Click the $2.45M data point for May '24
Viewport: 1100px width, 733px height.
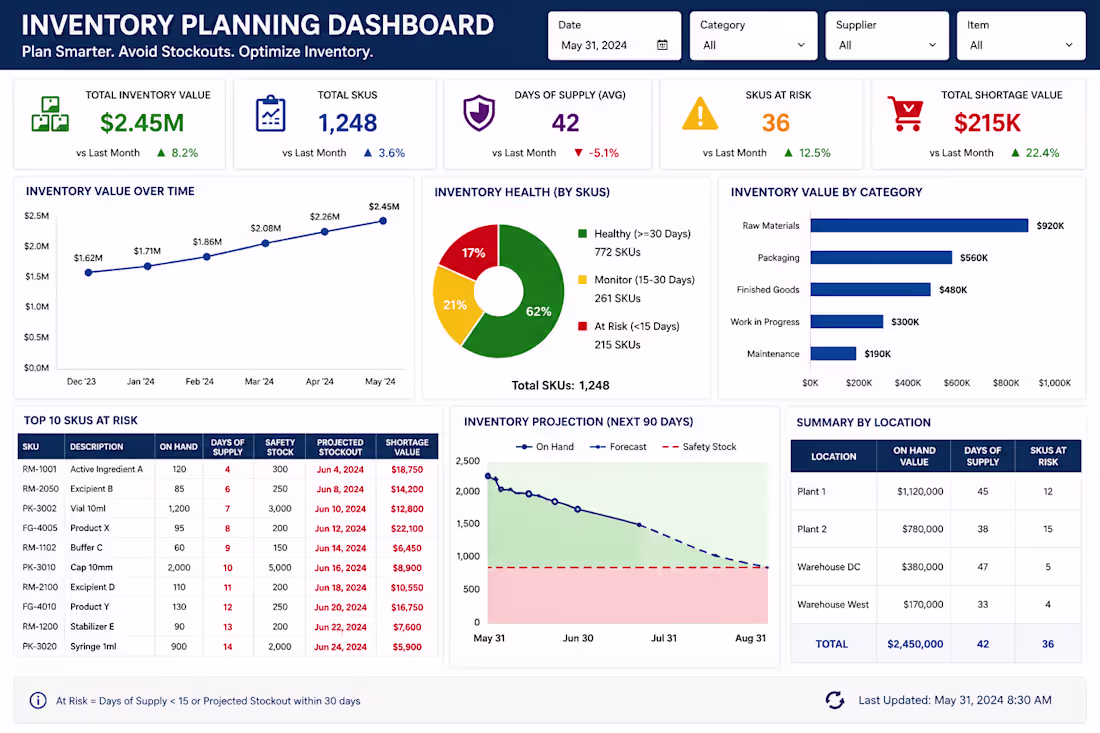[383, 221]
